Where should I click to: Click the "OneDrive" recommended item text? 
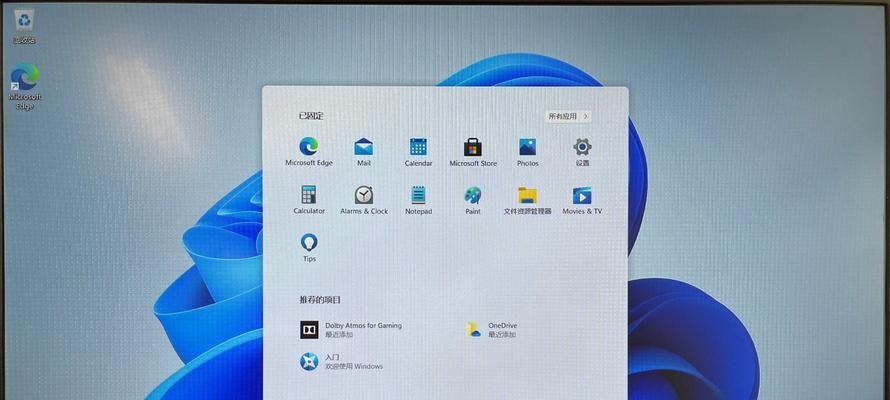[x=502, y=326]
